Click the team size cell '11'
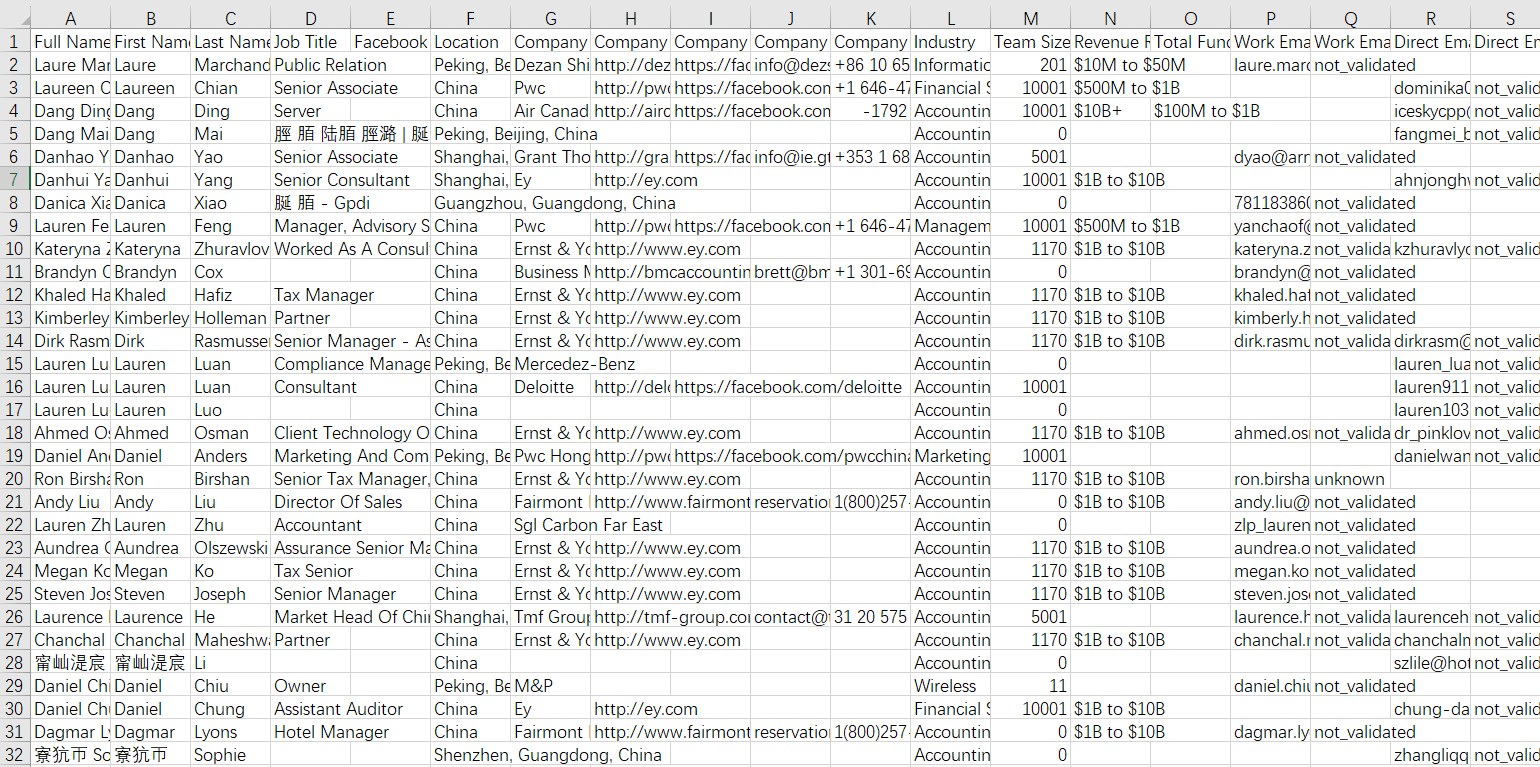This screenshot has height=767, width=1540. click(x=1030, y=686)
